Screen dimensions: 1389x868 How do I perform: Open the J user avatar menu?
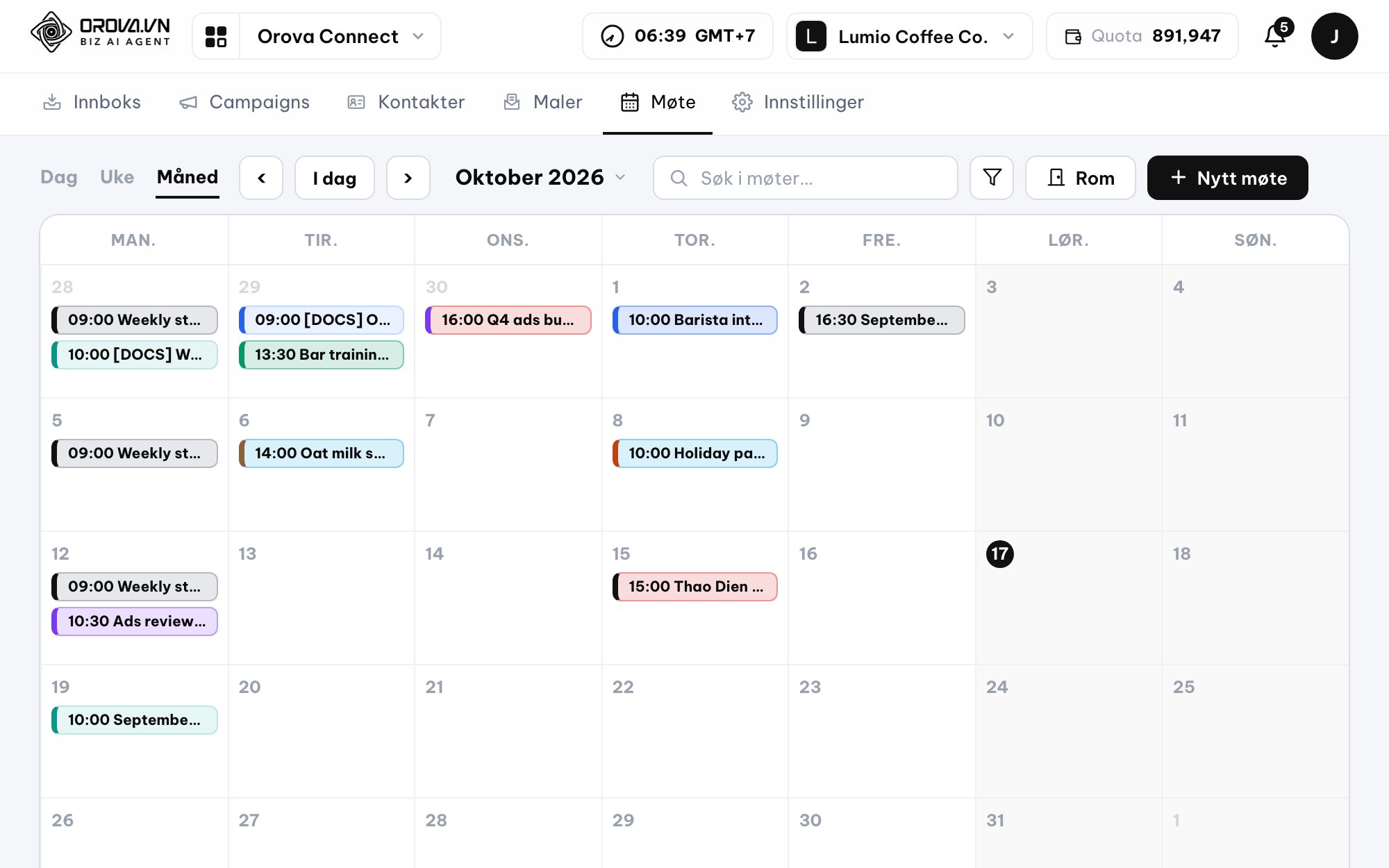1334,36
